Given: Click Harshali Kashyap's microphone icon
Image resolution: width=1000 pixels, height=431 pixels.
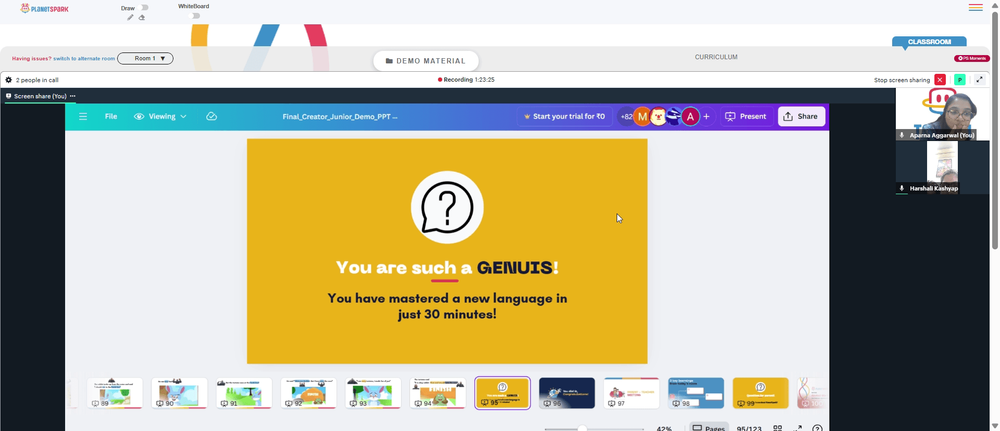Looking at the screenshot, I should 902,189.
